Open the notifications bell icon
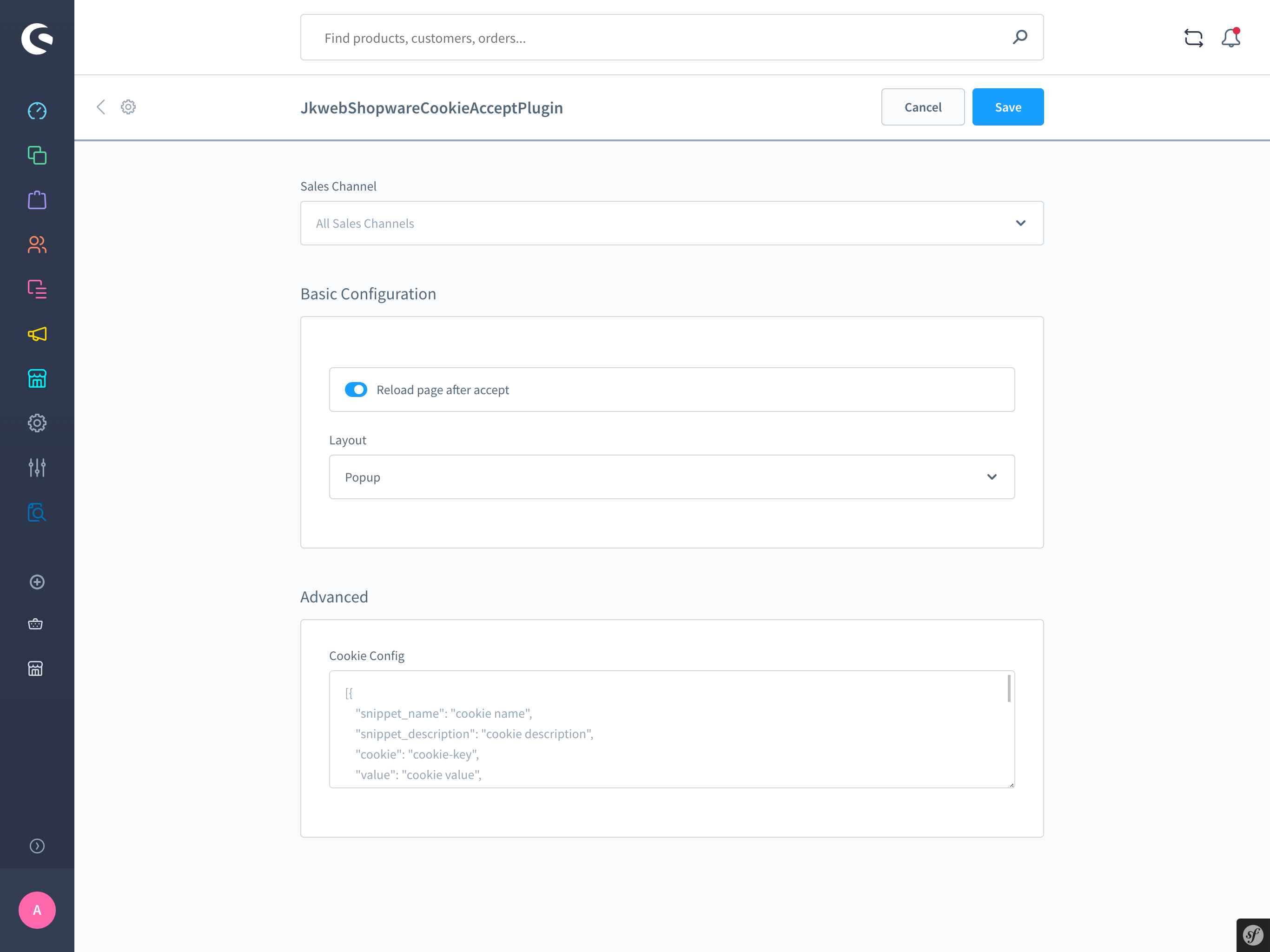The width and height of the screenshot is (1270, 952). click(x=1231, y=37)
